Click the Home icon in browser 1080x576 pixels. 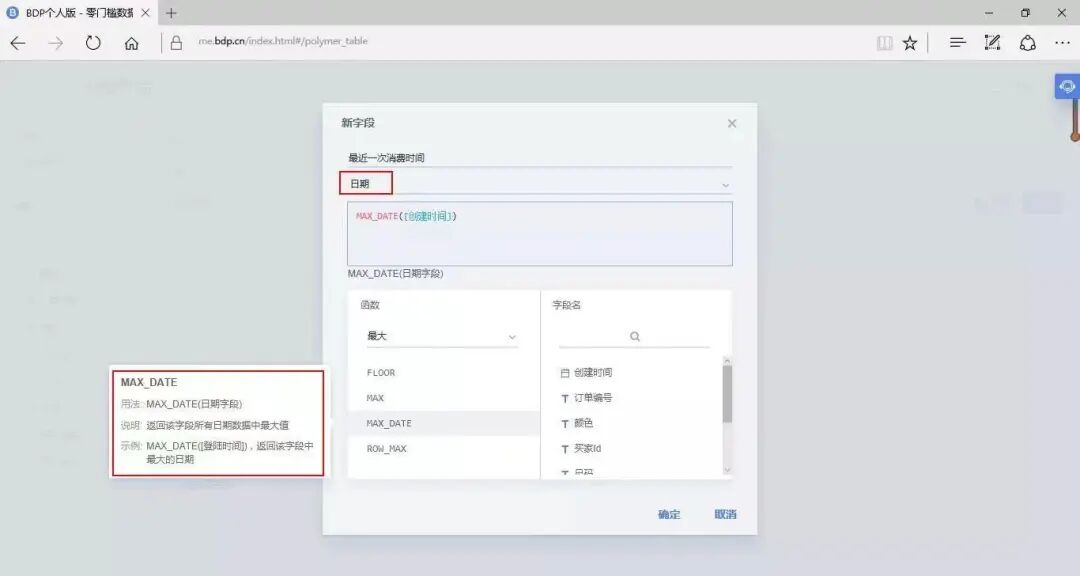pyautogui.click(x=130, y=42)
